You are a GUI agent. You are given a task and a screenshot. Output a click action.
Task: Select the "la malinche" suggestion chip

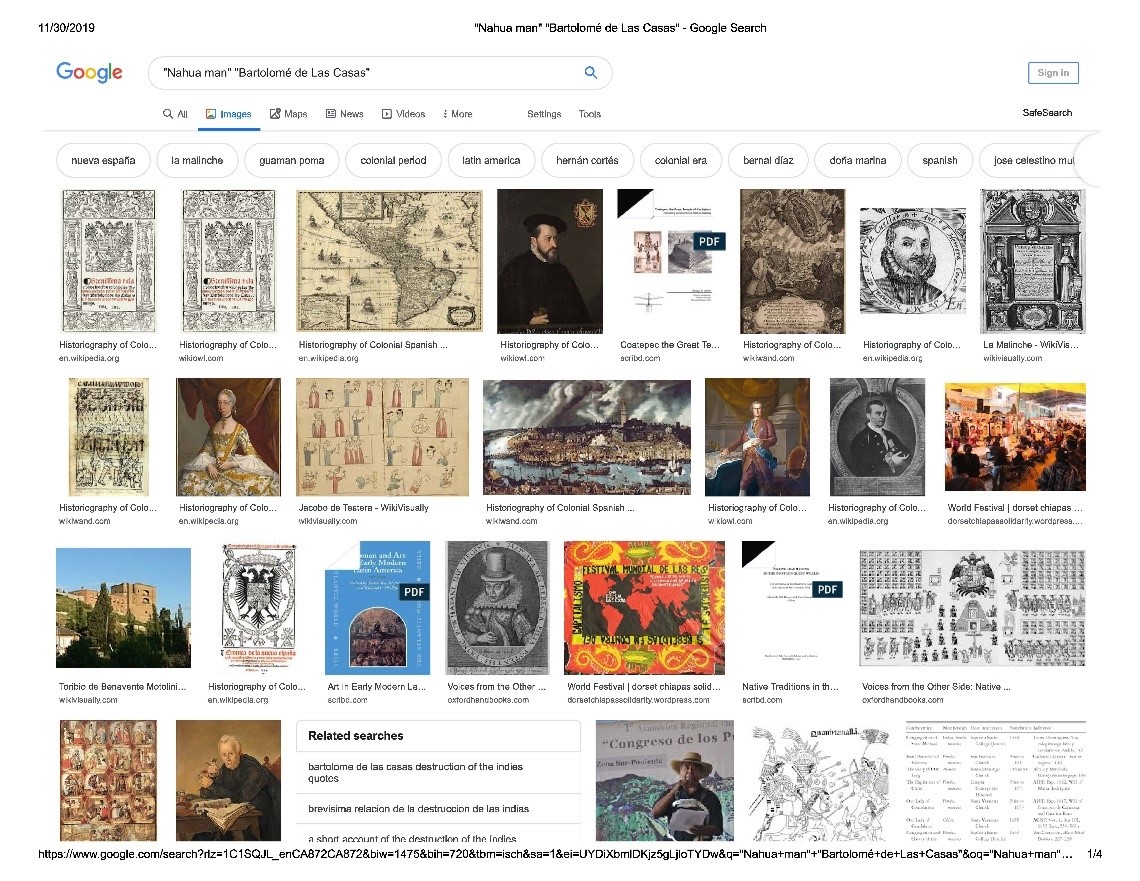197,161
